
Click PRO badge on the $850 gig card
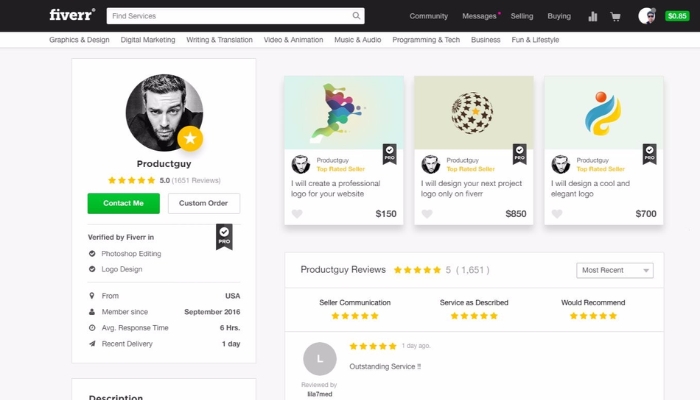pyautogui.click(x=519, y=154)
